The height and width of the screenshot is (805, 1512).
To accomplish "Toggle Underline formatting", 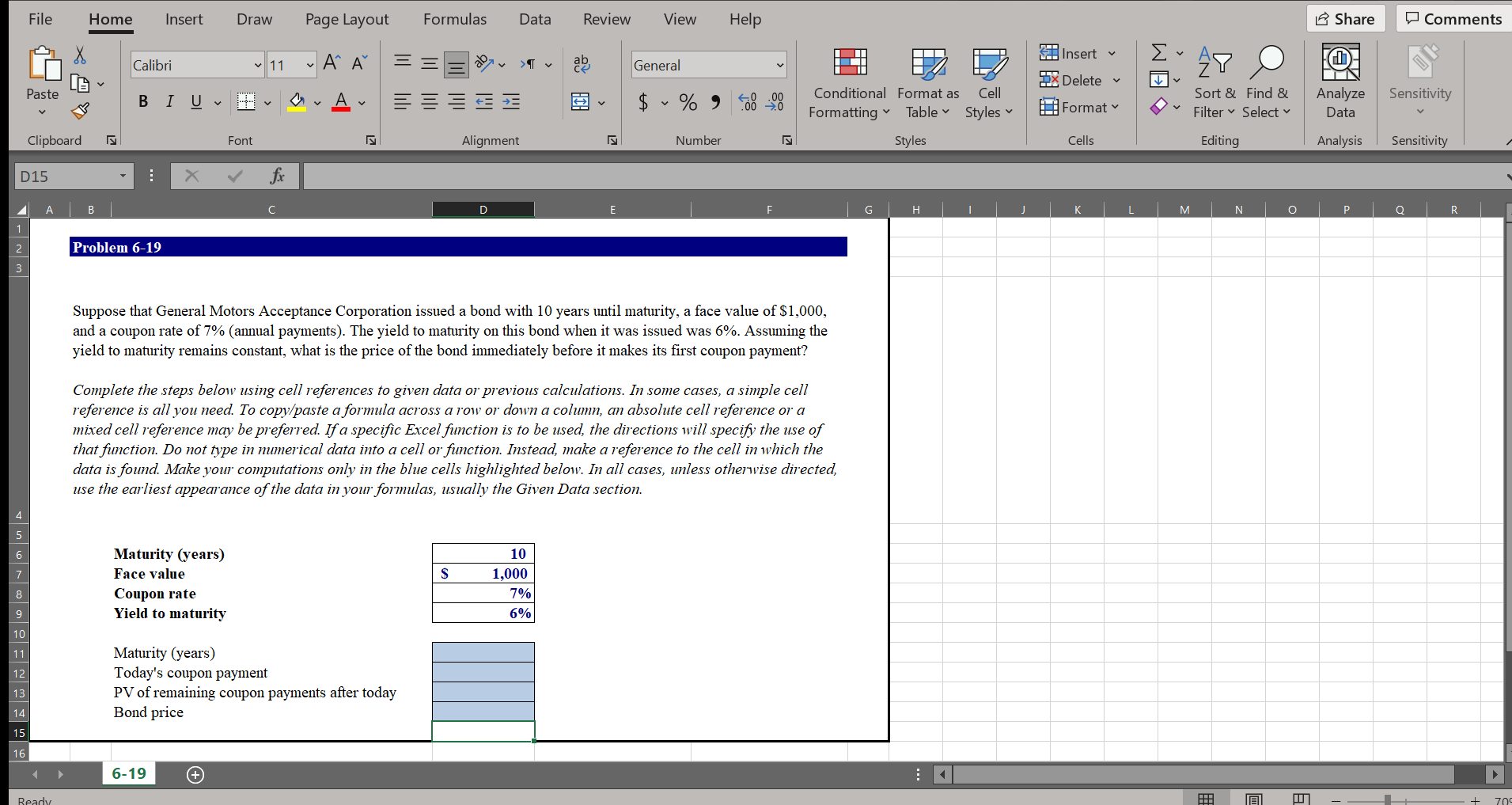I will pyautogui.click(x=196, y=101).
